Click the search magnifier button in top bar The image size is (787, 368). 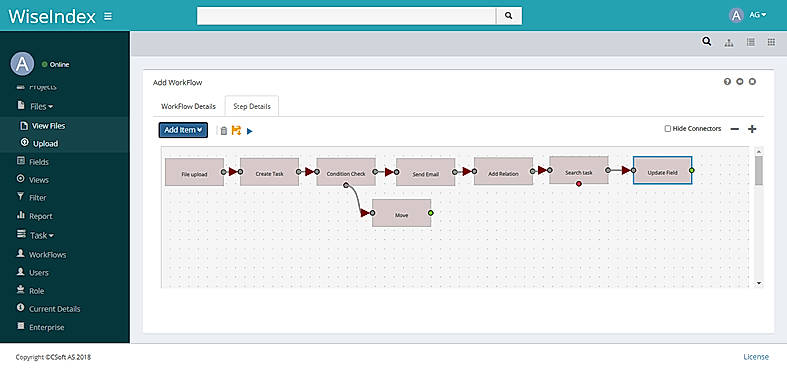[x=509, y=16]
